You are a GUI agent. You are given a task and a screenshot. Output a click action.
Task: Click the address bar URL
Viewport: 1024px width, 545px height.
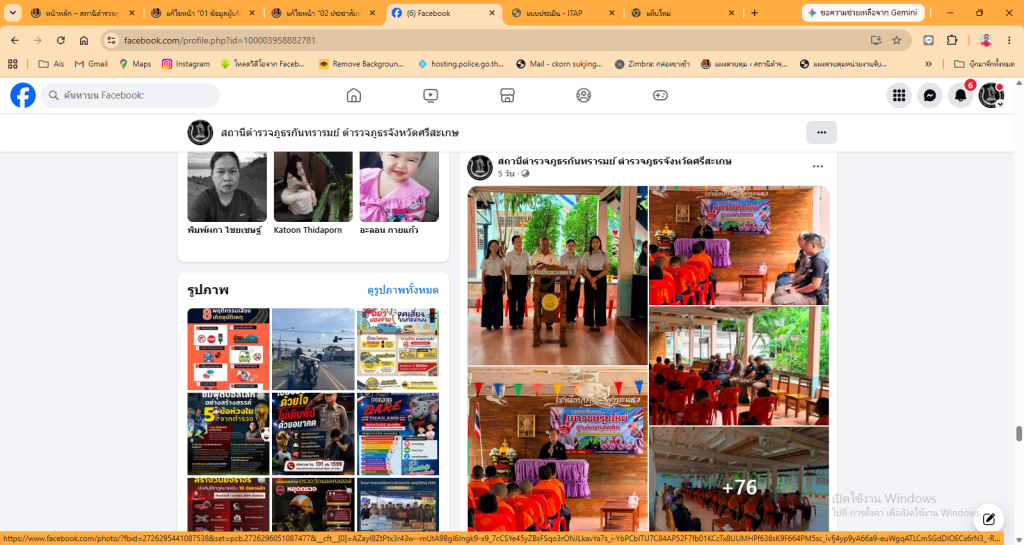(219, 40)
